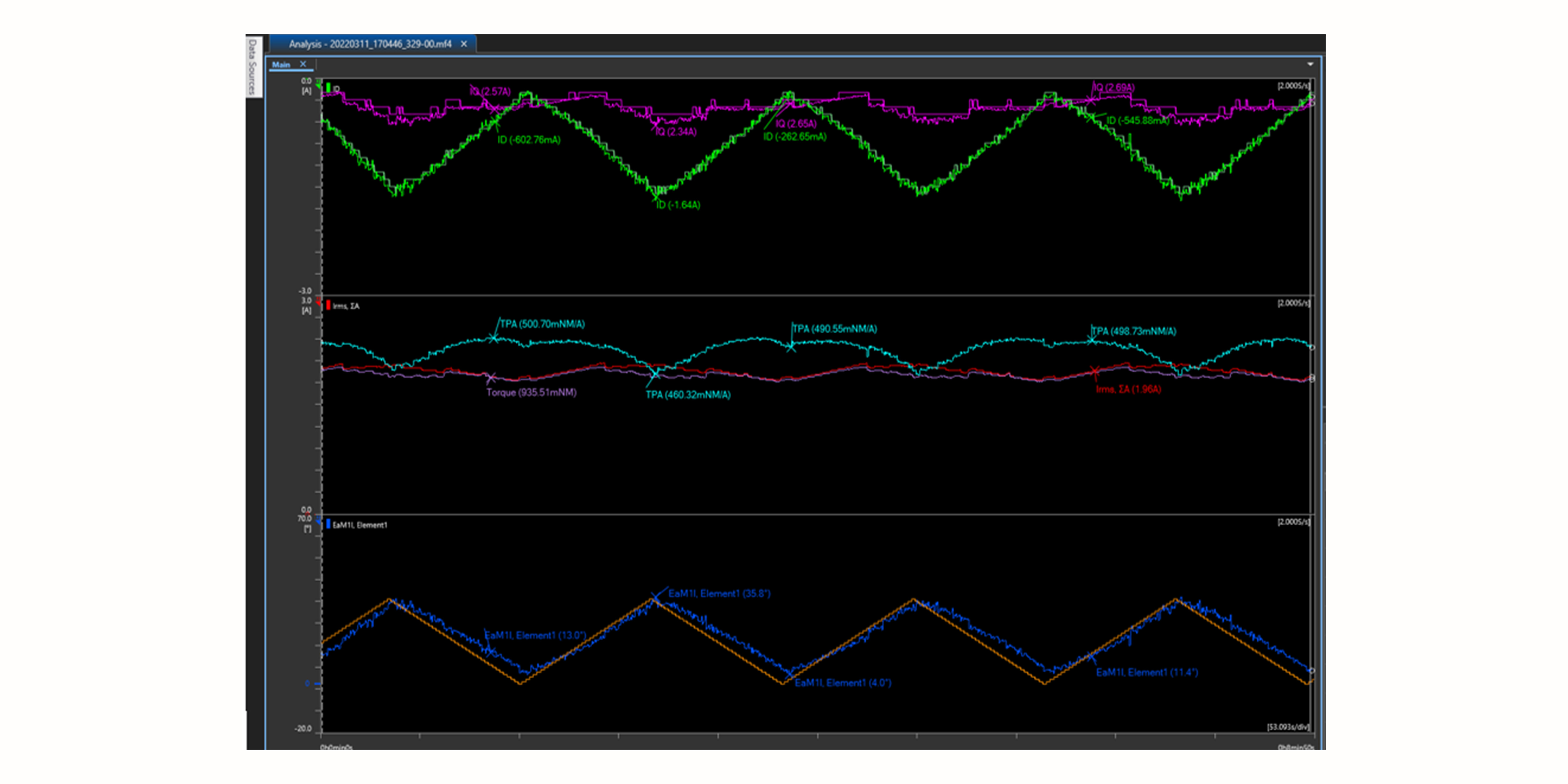Open the tab list dropdown arrow
The height and width of the screenshot is (784, 1568).
coord(1310,64)
